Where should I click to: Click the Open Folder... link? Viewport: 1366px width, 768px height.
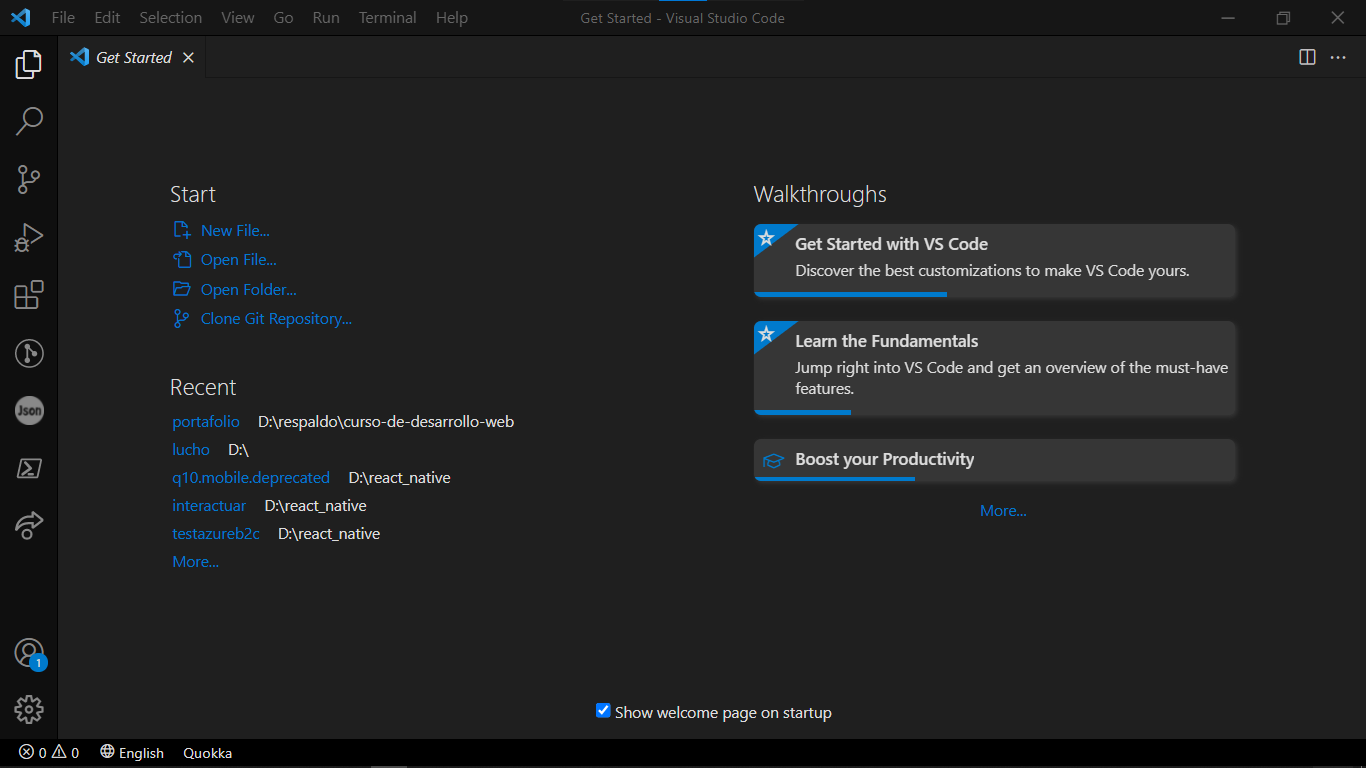tap(235, 290)
